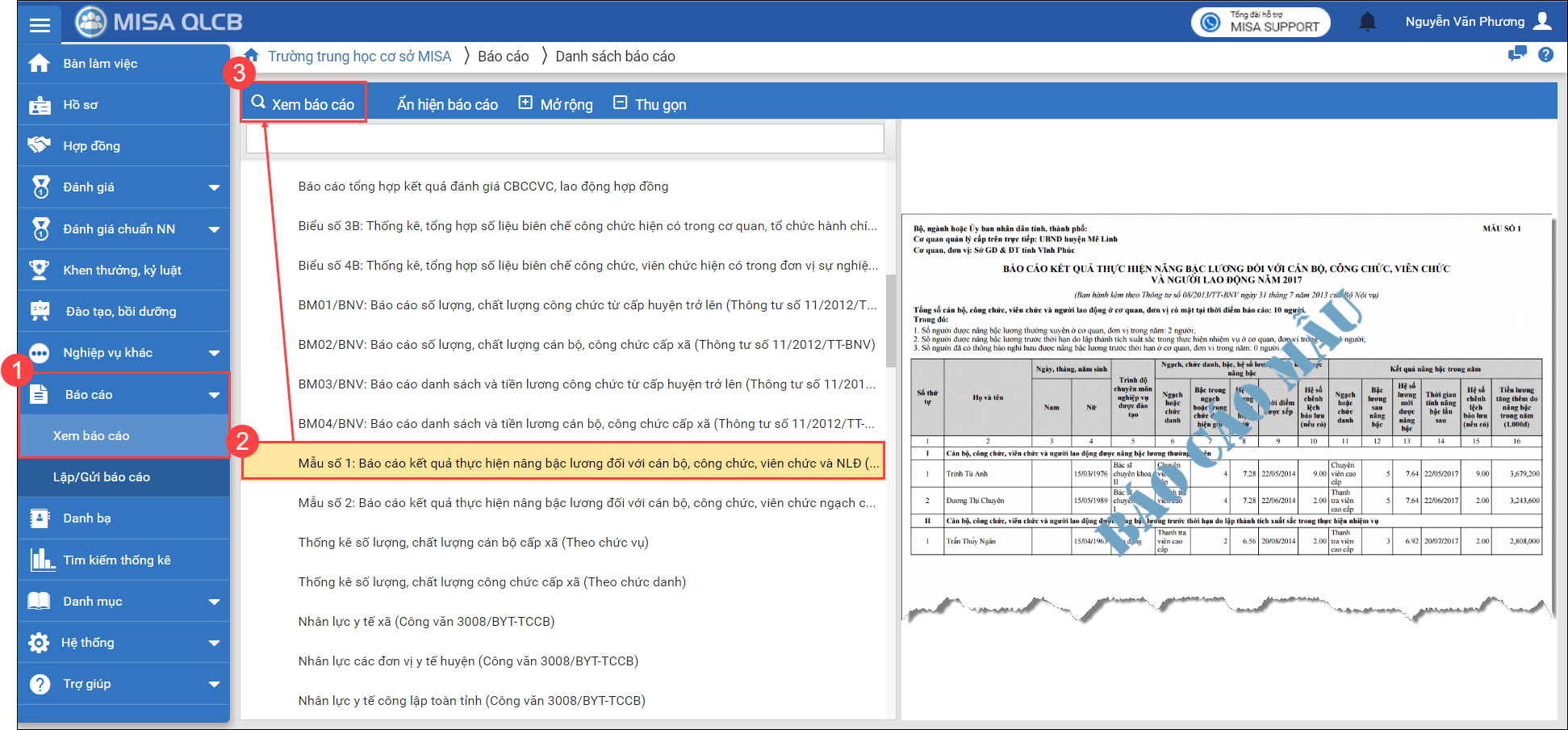The width and height of the screenshot is (1568, 730).
Task: Click the report list vertical scrollbar
Action: tap(891, 321)
